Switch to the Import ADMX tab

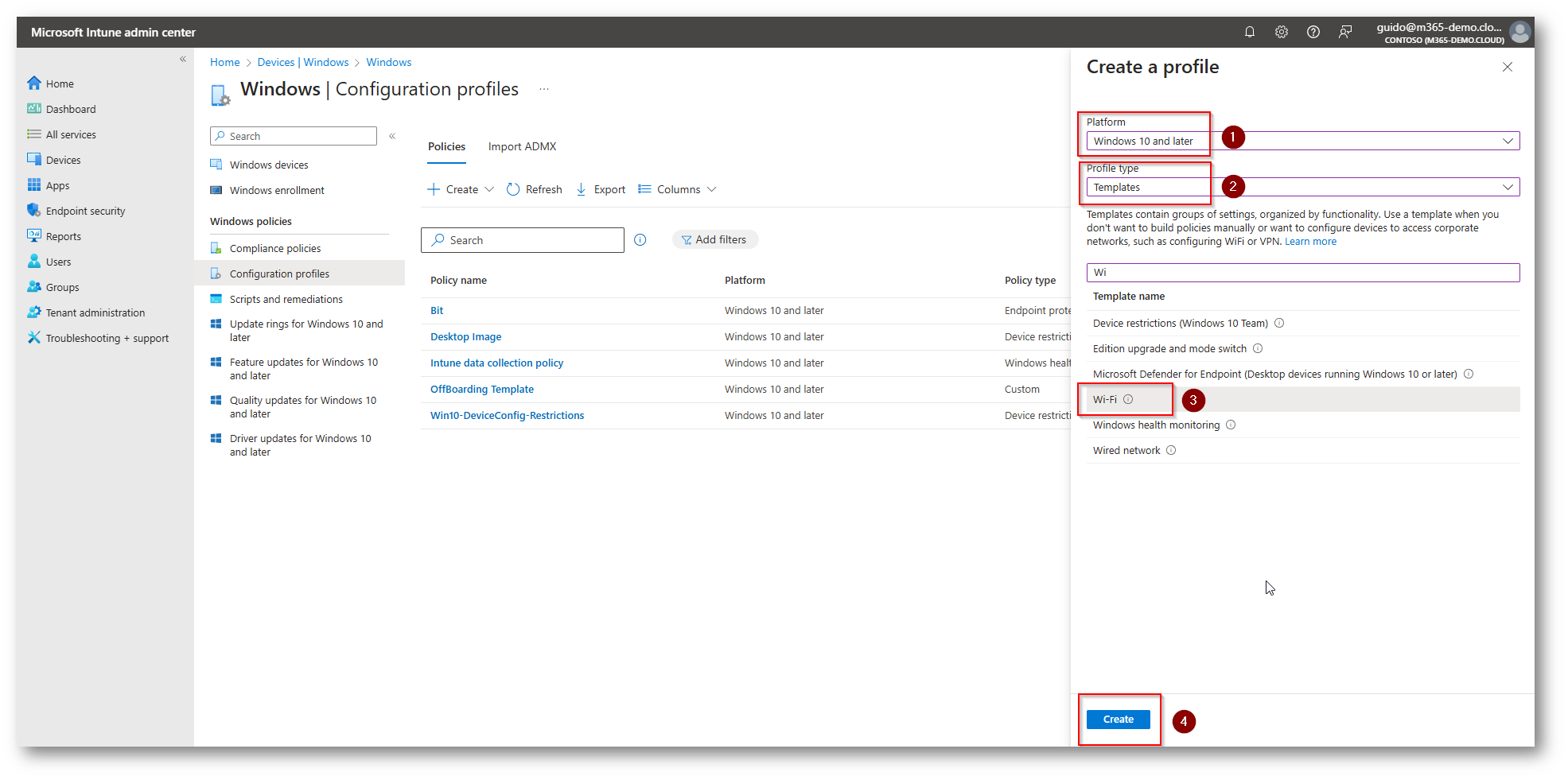(x=522, y=146)
